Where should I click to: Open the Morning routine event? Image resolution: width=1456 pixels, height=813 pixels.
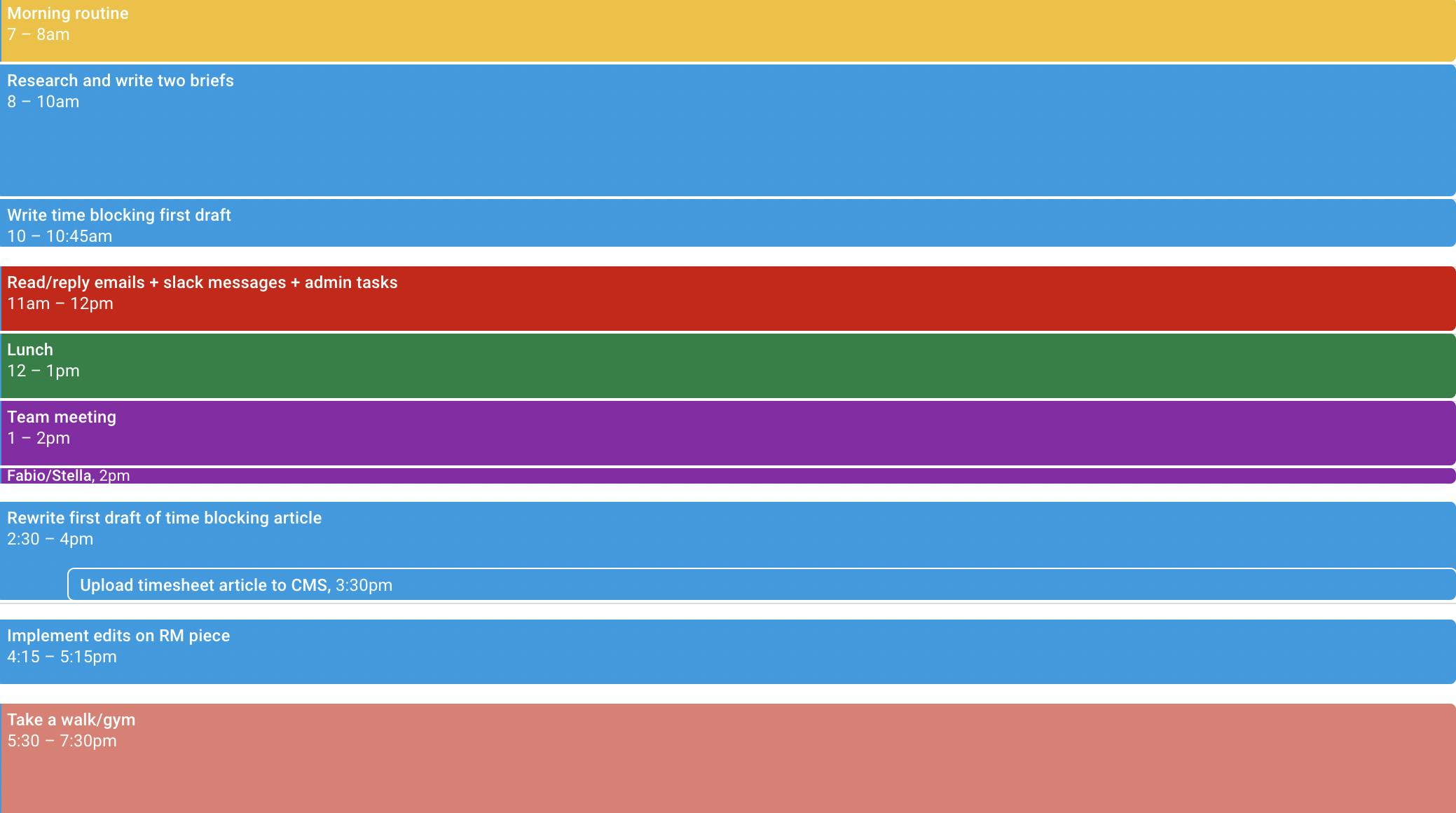(728, 30)
